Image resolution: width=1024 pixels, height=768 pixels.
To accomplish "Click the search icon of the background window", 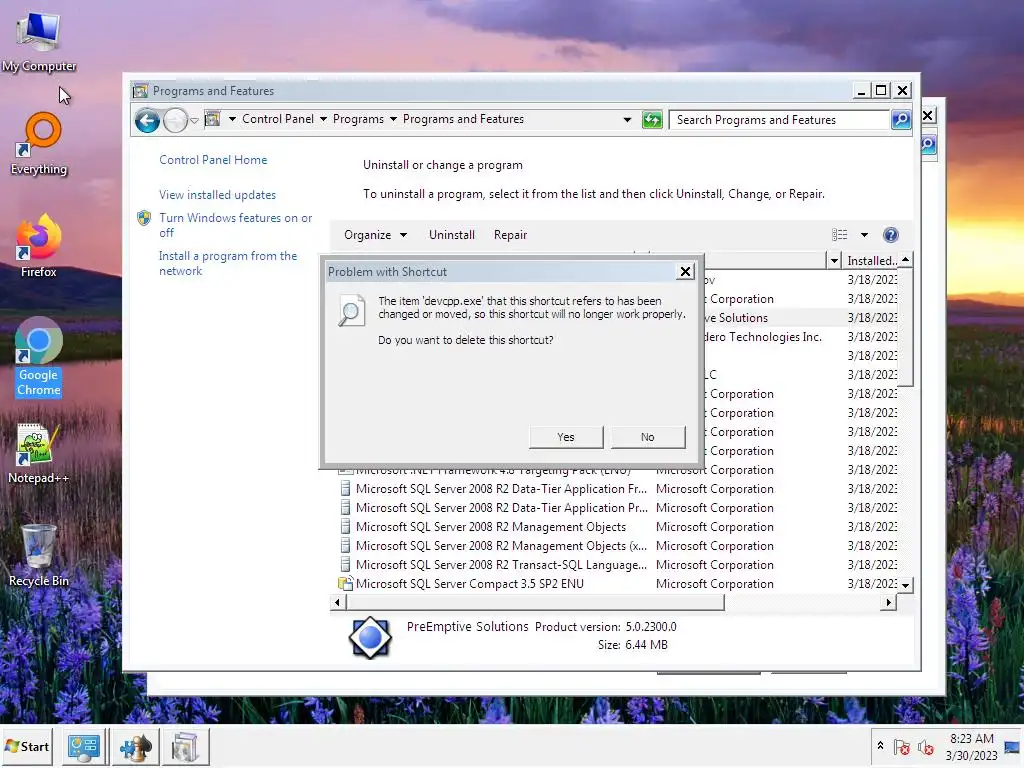I will pyautogui.click(x=929, y=144).
